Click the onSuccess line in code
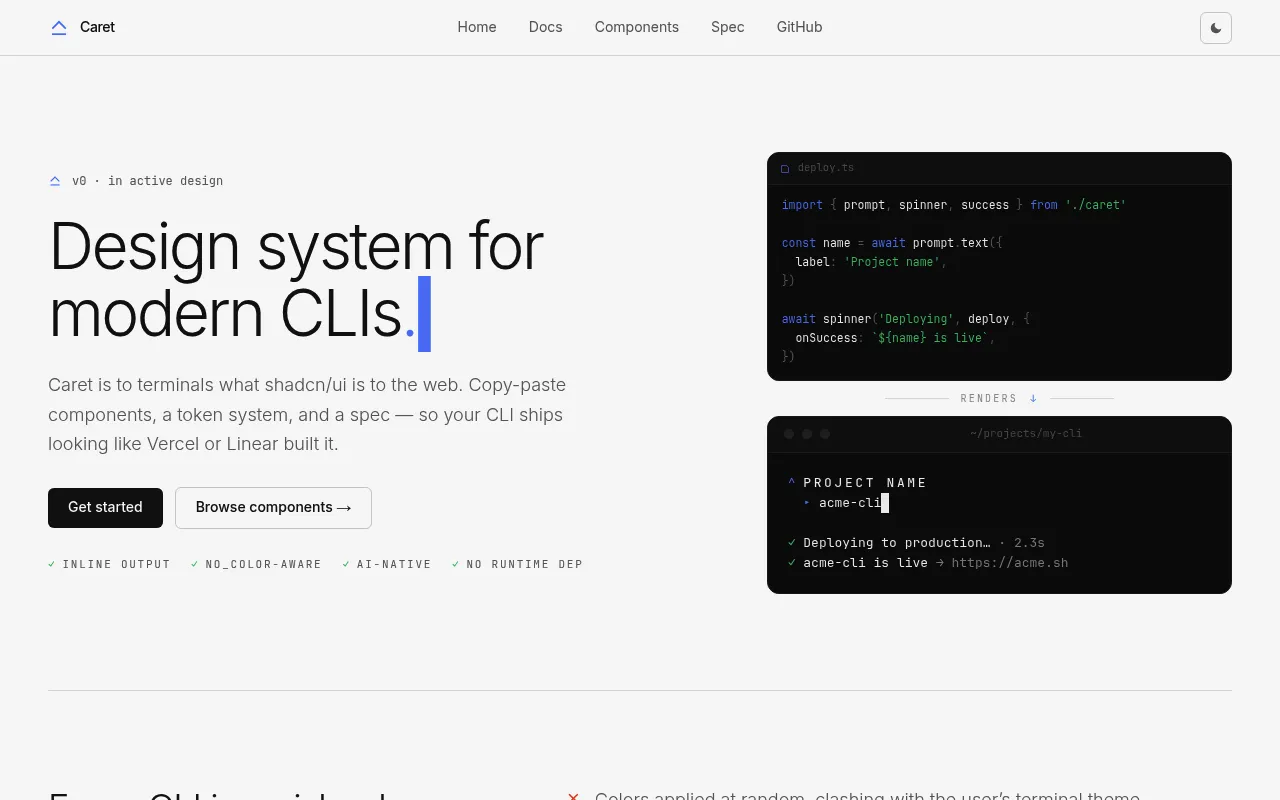 [x=895, y=338]
